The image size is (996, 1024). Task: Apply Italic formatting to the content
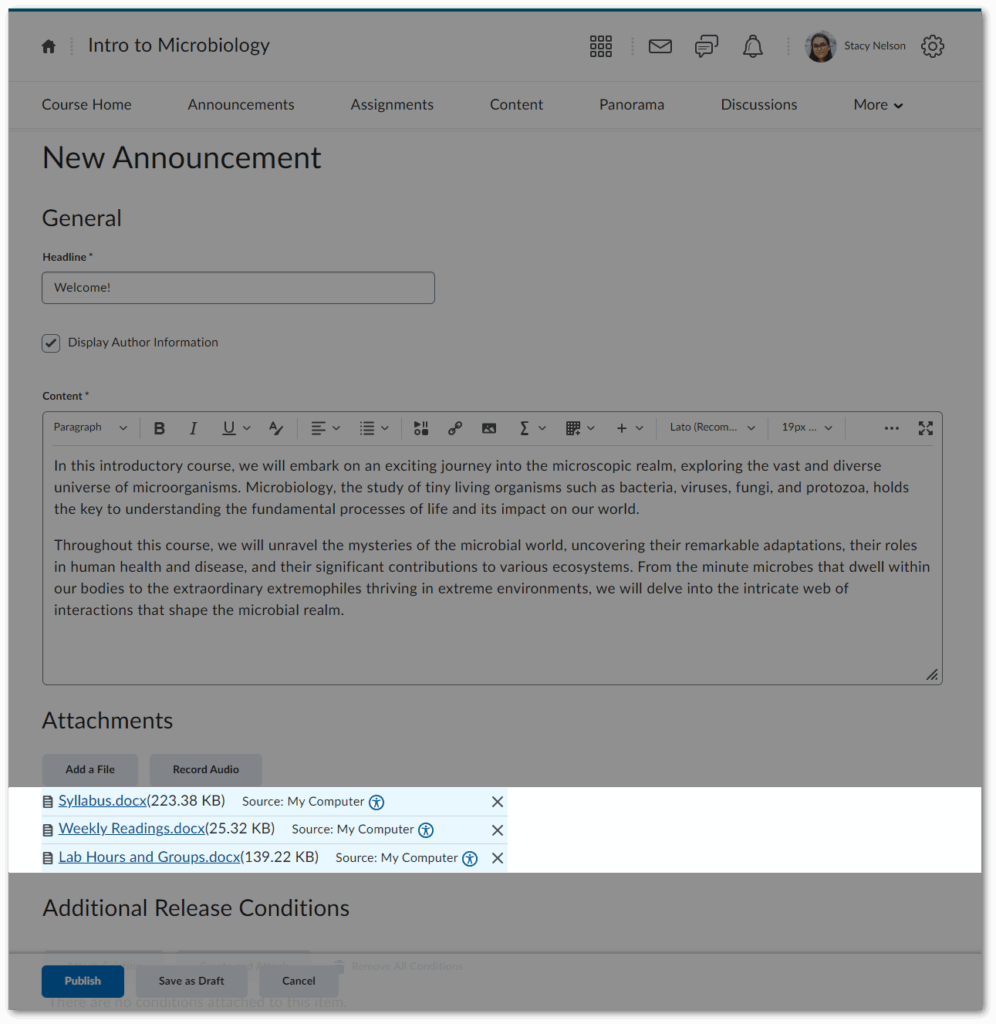pos(193,427)
